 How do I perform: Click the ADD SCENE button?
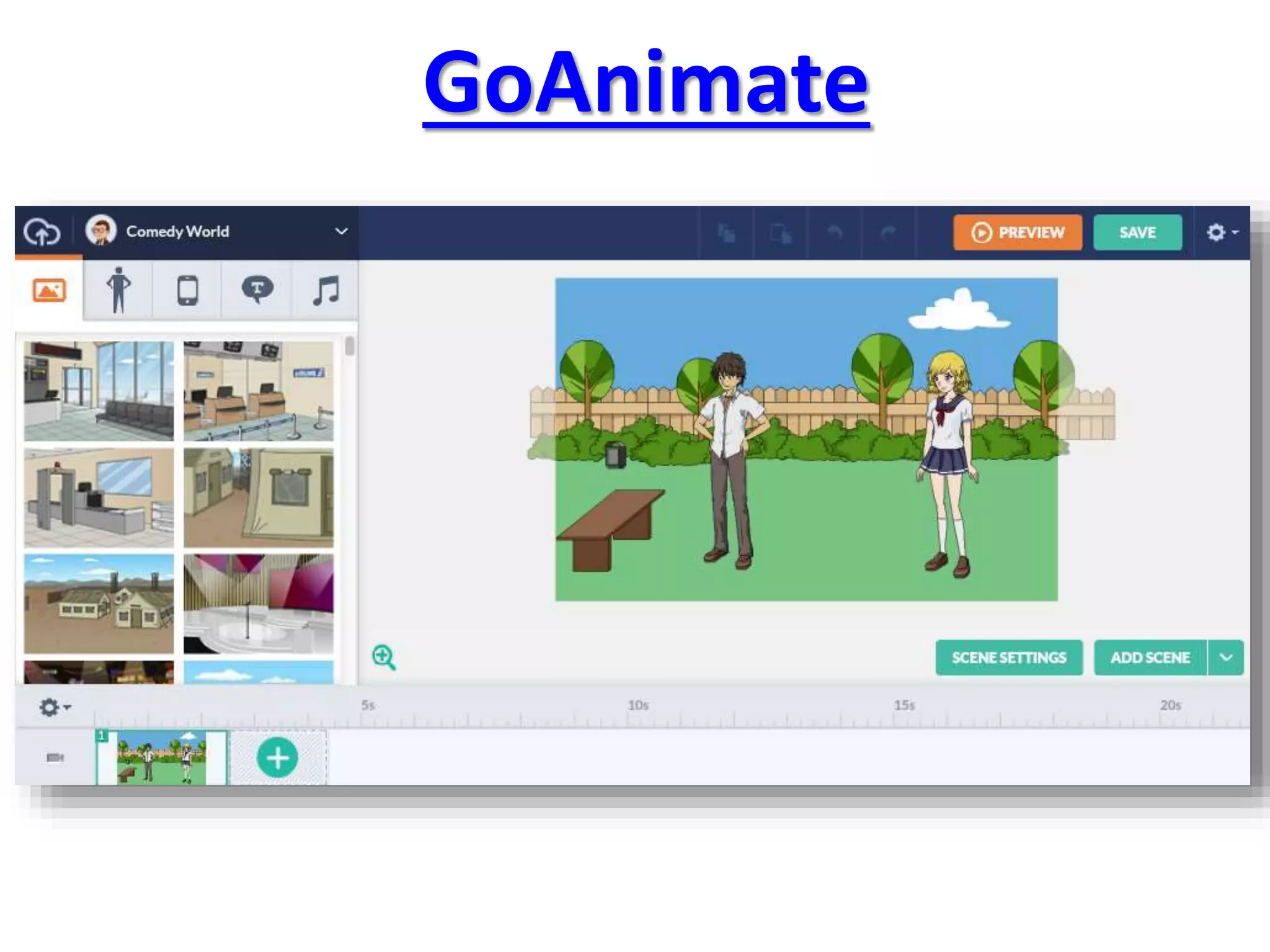click(1150, 658)
